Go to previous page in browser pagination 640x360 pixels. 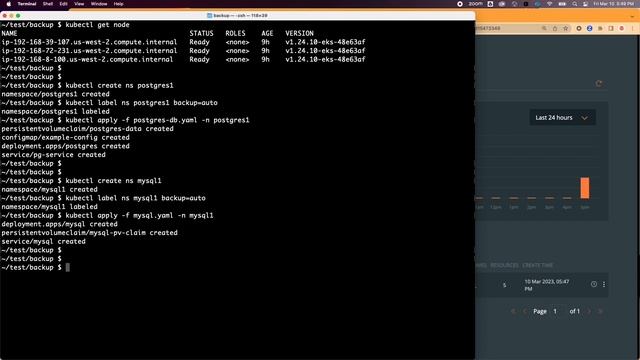click(524, 311)
